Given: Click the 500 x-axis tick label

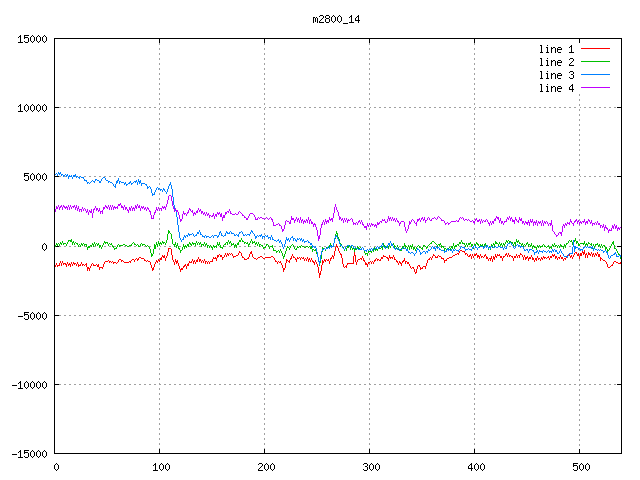Looking at the screenshot, I should click(x=580, y=467).
